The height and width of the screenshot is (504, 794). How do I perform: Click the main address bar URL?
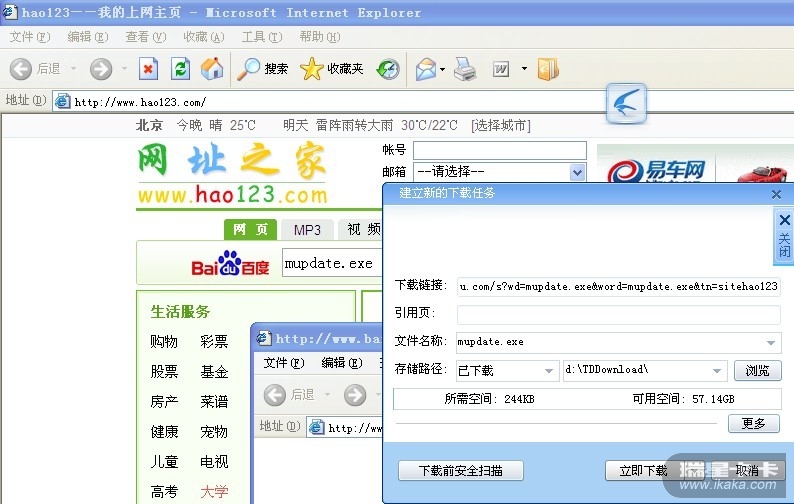tap(140, 102)
